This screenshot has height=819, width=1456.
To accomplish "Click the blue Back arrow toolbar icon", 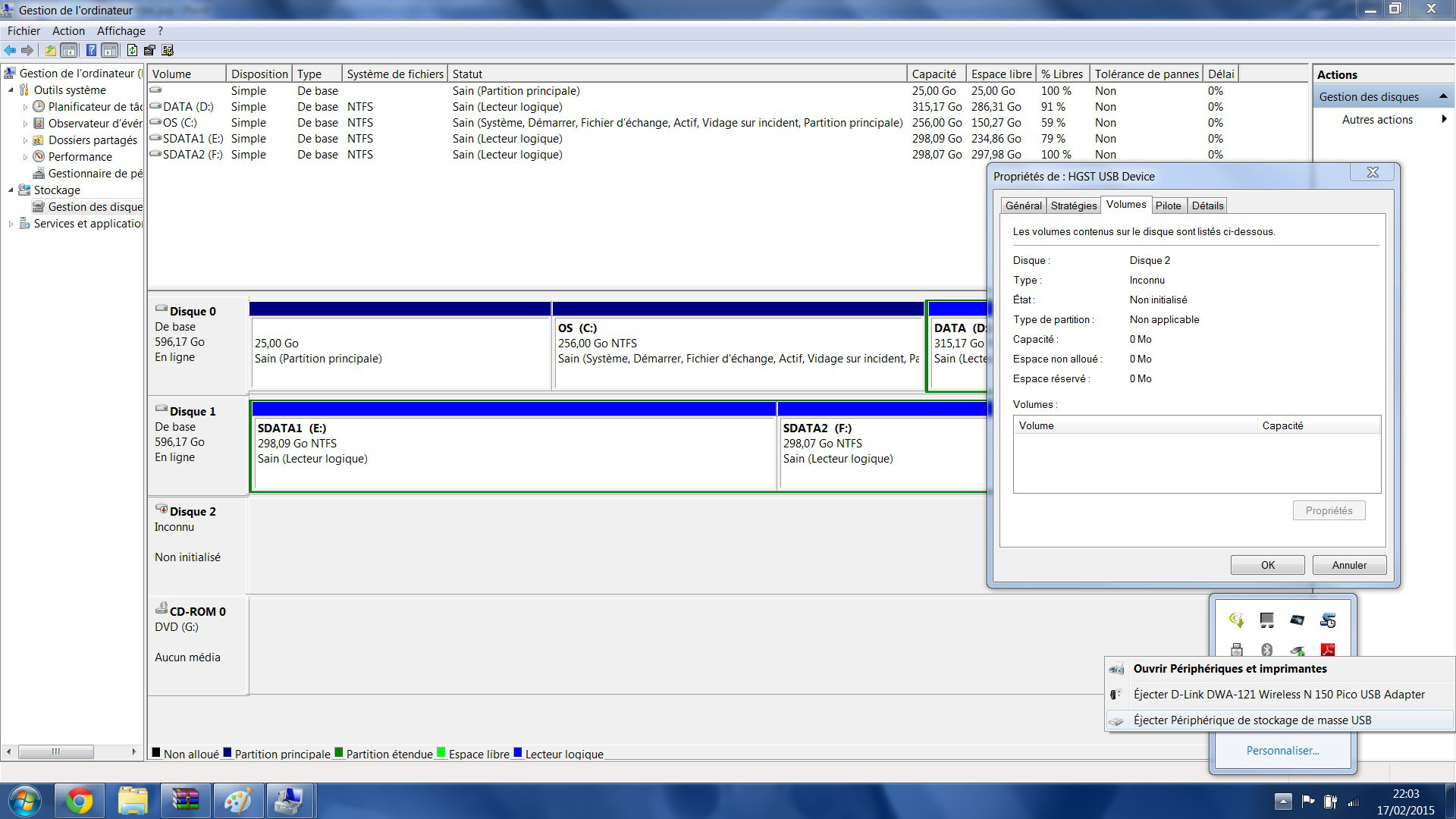I will point(10,50).
